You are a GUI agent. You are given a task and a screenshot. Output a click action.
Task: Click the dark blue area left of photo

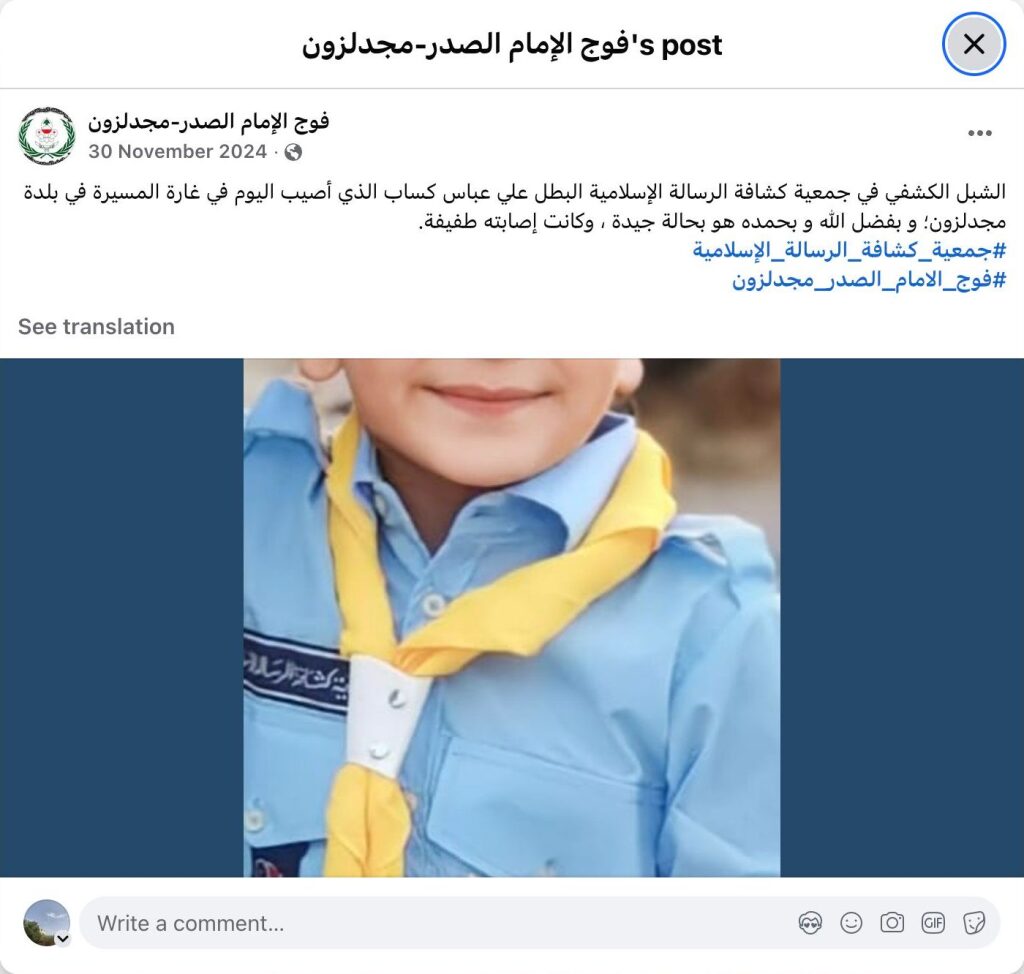click(x=121, y=617)
